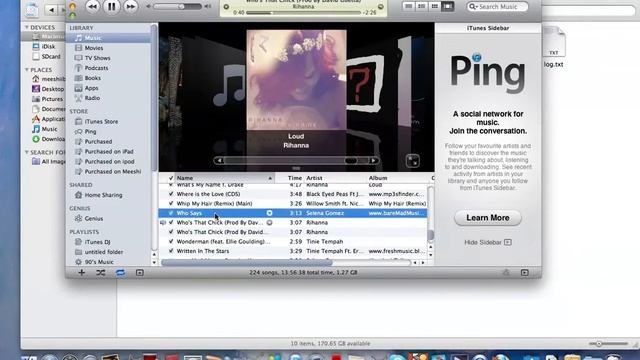Select log.txt file in Finder
This screenshot has height=360, width=640.
[553, 48]
